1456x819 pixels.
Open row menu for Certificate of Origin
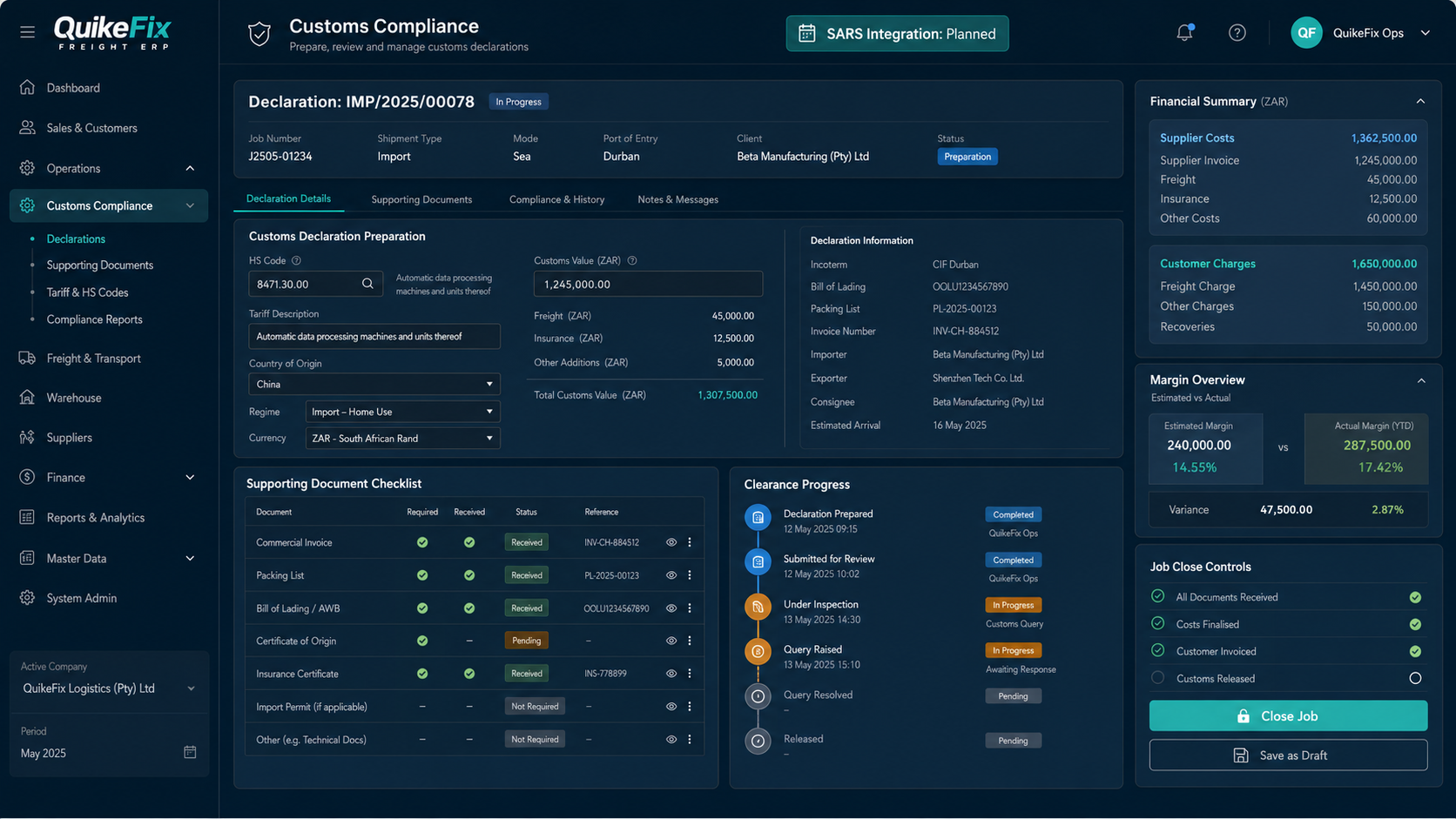point(690,641)
